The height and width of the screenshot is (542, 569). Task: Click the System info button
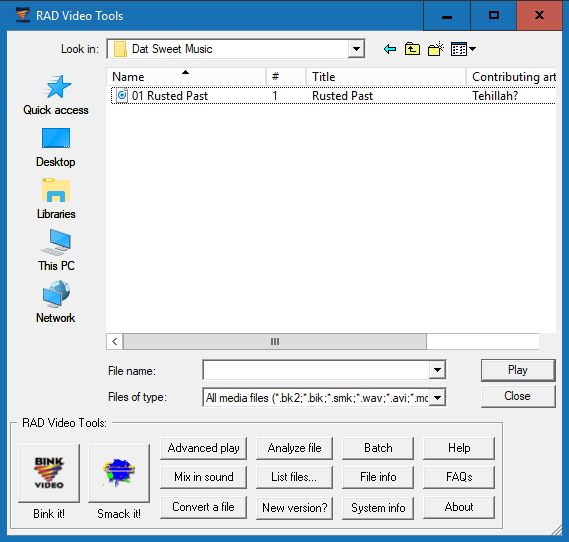pyautogui.click(x=378, y=508)
